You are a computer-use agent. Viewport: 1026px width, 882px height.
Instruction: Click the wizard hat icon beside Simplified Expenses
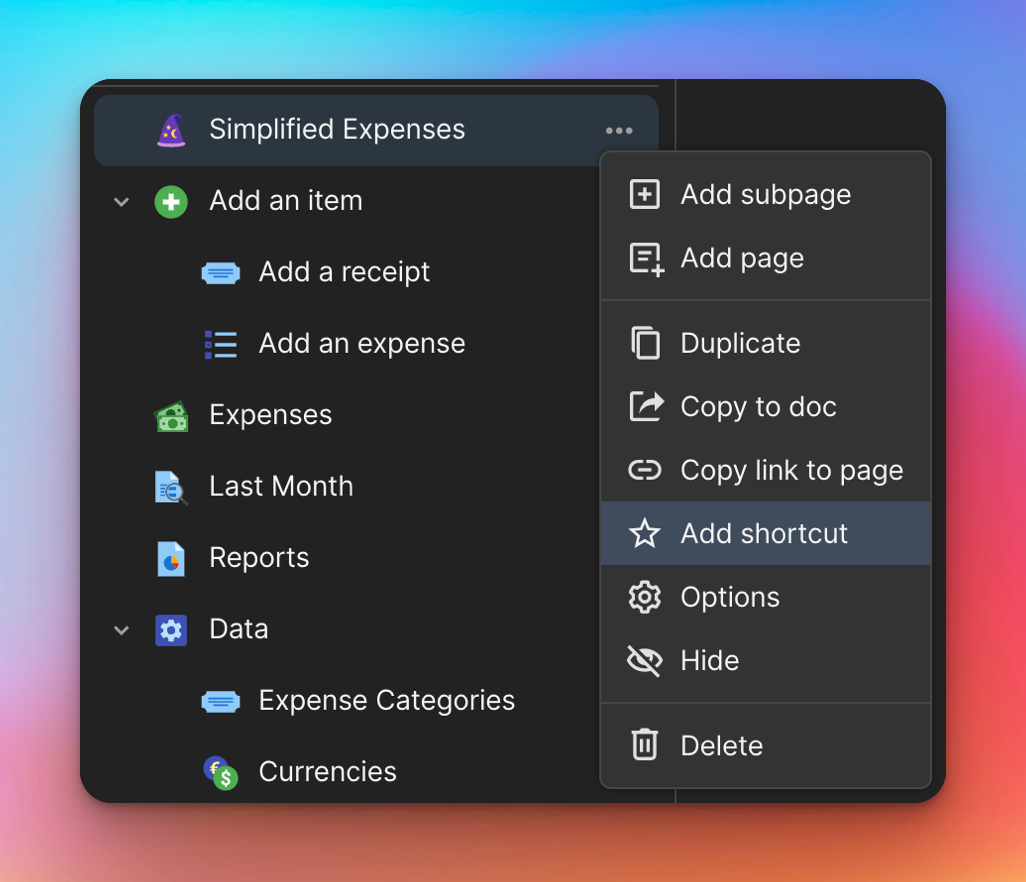click(x=171, y=130)
